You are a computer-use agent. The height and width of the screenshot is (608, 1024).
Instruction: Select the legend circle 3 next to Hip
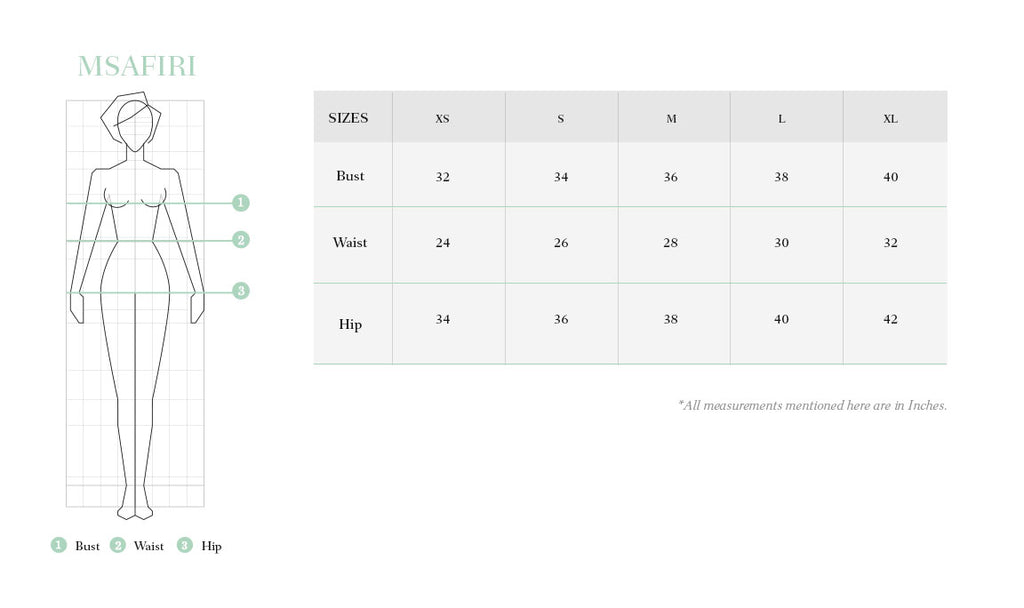185,545
